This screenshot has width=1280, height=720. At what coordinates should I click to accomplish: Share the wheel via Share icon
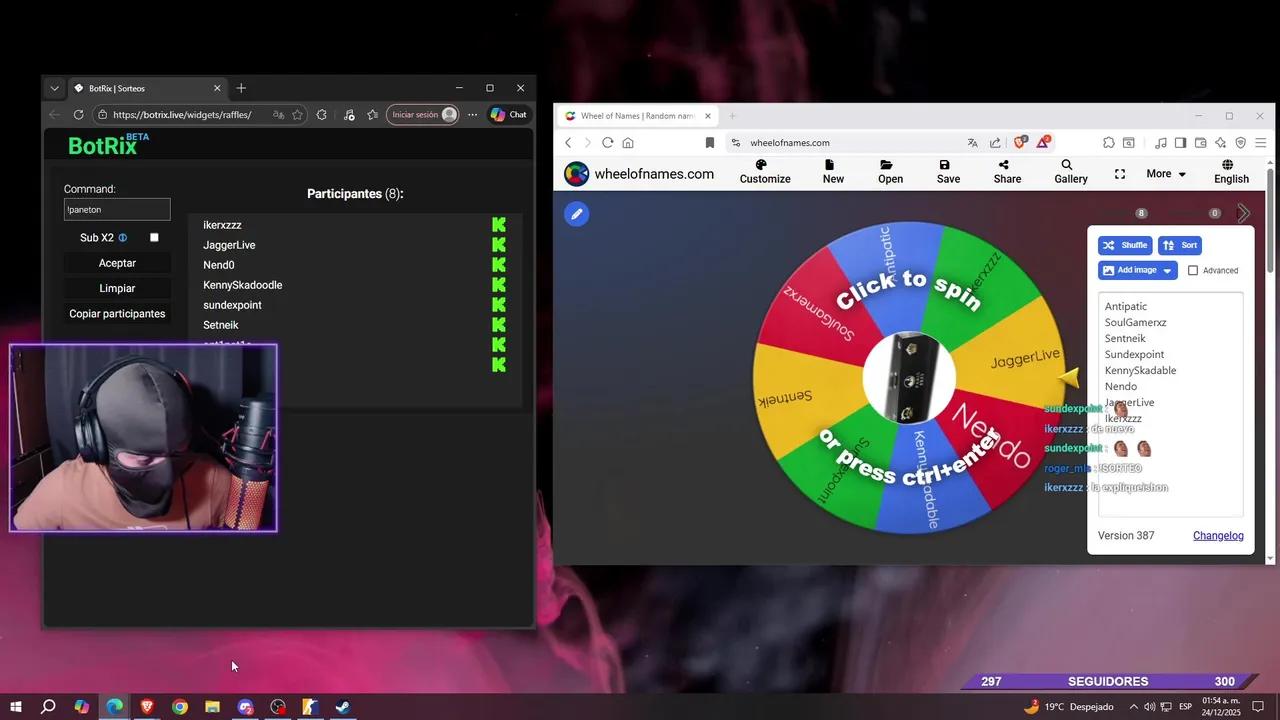point(1007,172)
